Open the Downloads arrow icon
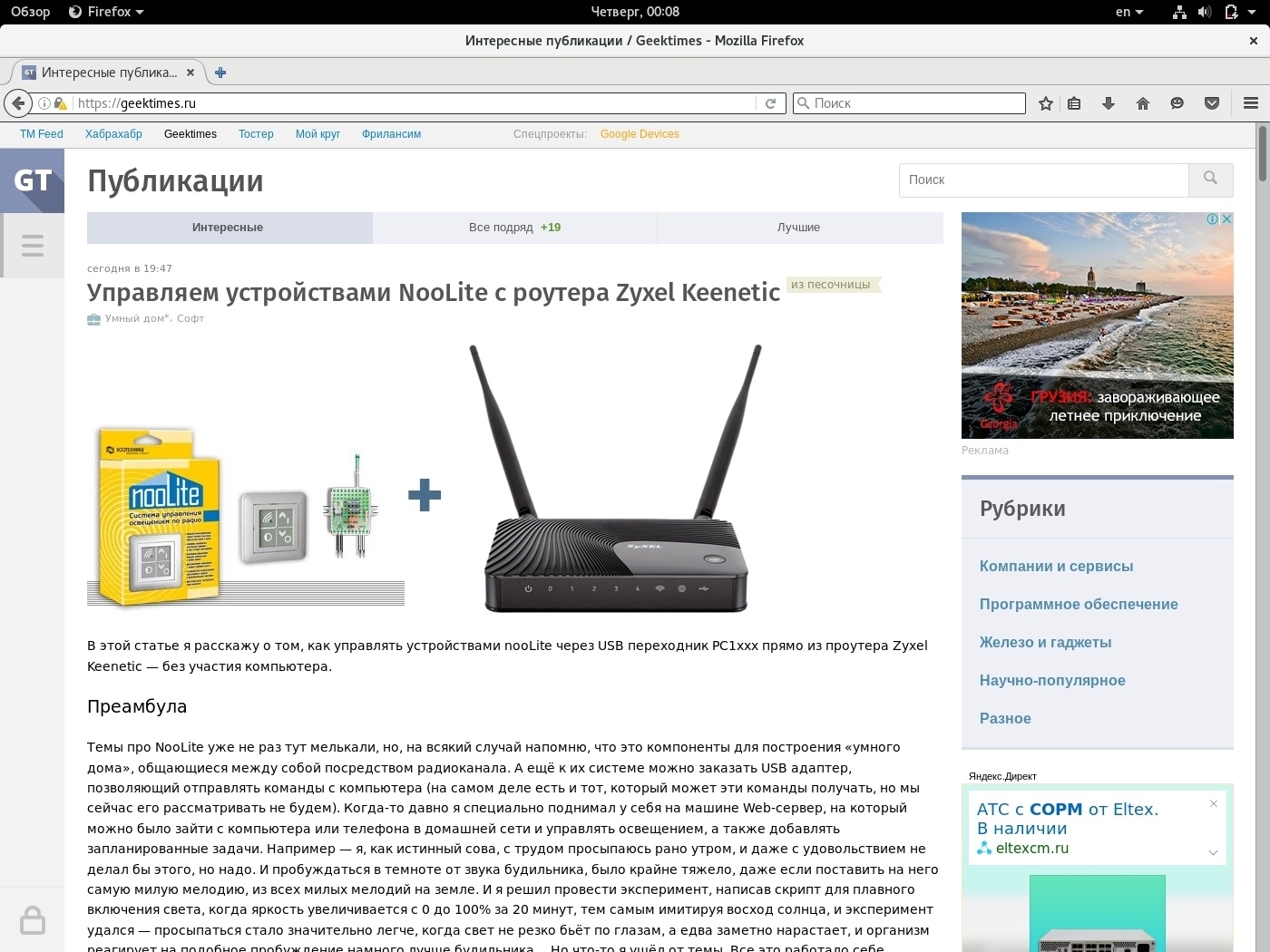 tap(1109, 103)
